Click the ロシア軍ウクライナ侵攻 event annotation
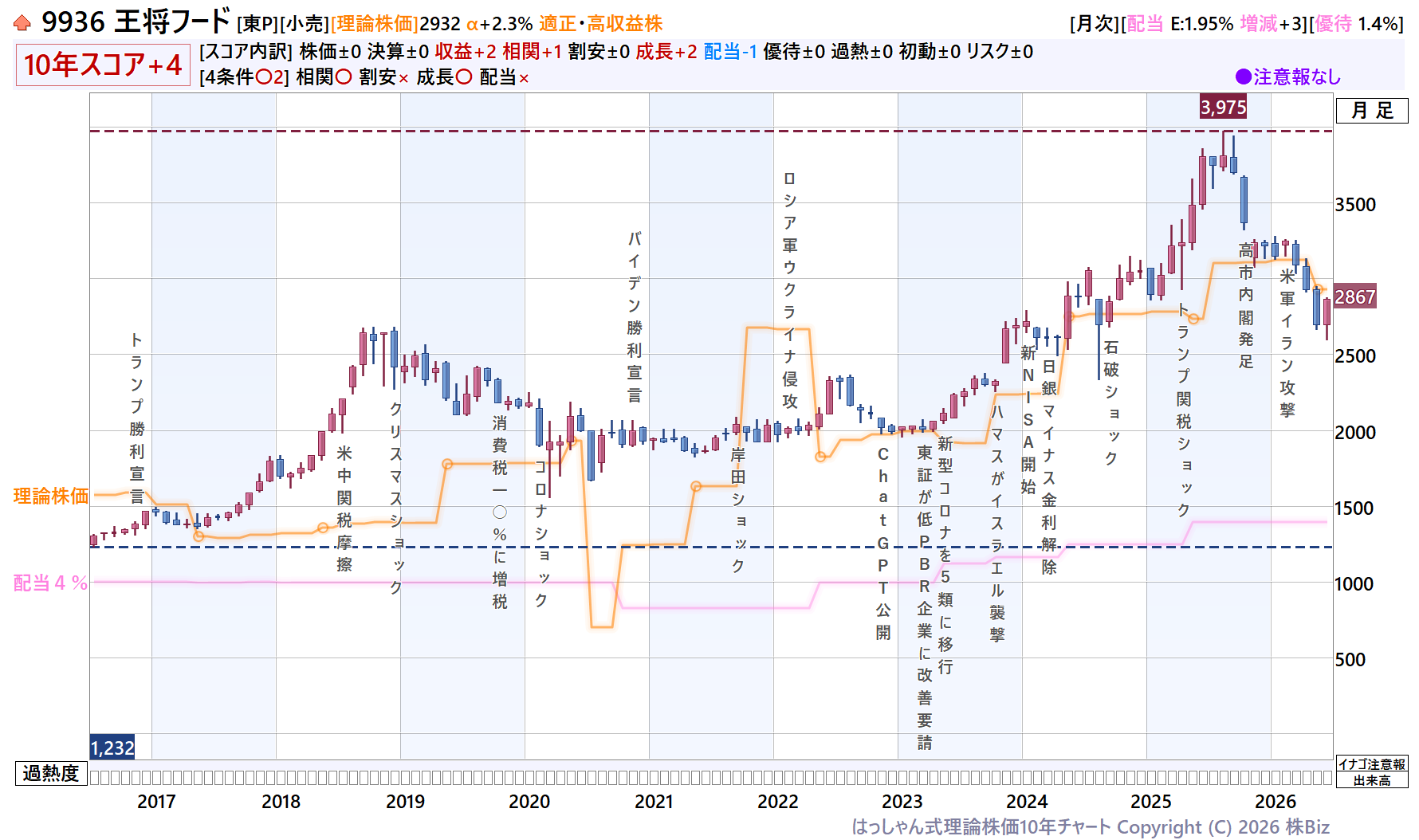 (x=789, y=290)
